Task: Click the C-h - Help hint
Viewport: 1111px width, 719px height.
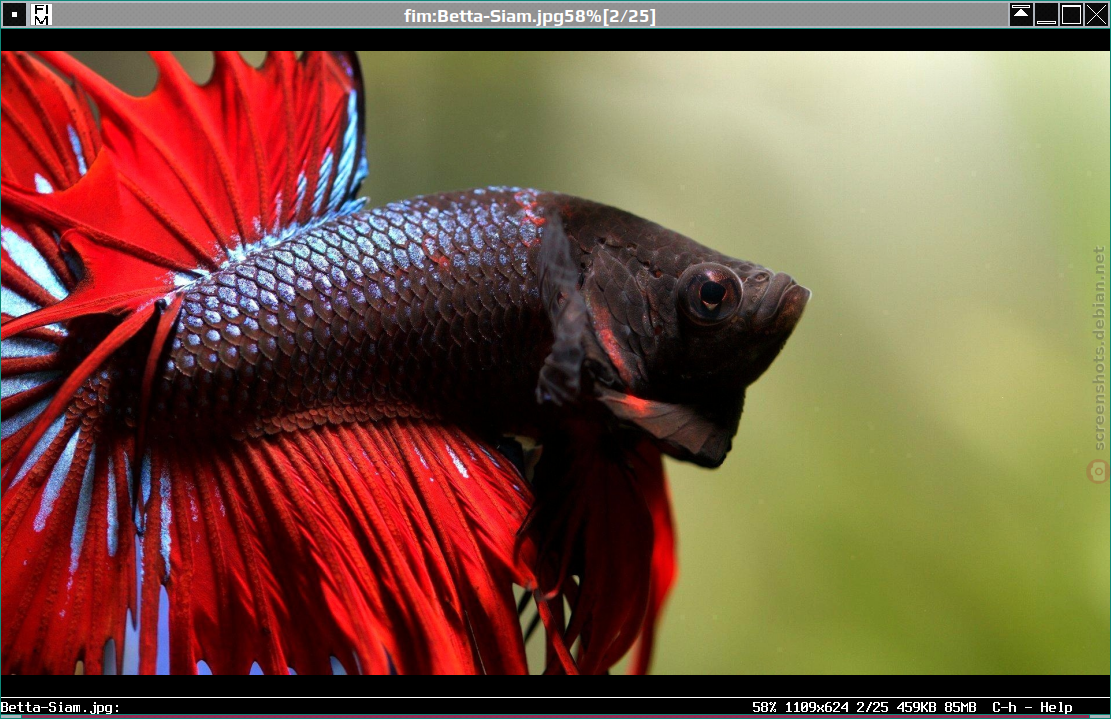Action: [1032, 707]
